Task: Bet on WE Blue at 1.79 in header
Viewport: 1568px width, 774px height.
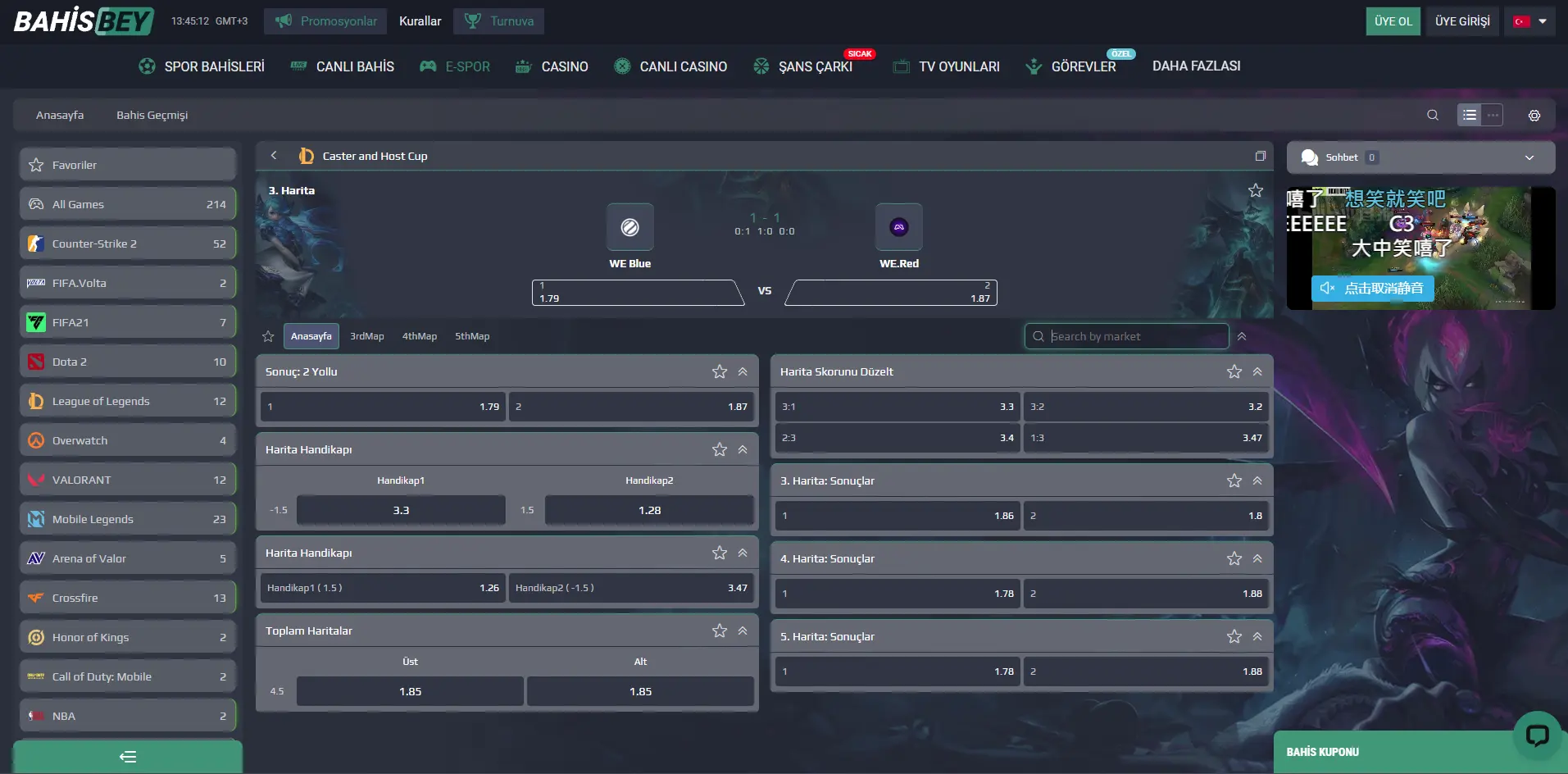Action: [x=638, y=293]
